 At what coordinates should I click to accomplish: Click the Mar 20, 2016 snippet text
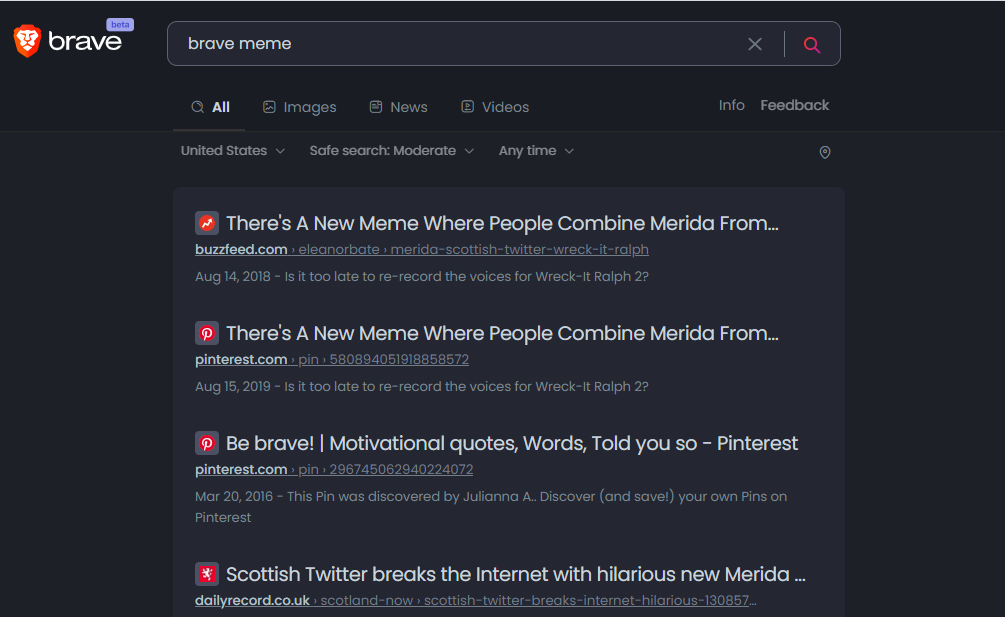tap(491, 507)
